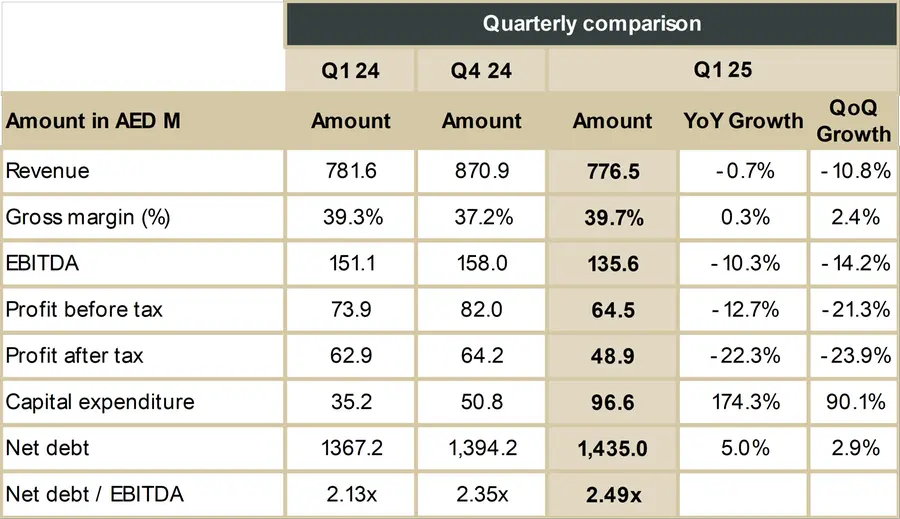Select EBITDA Q4 24 value 158.0
This screenshot has width=900, height=519.
pyautogui.click(x=481, y=264)
